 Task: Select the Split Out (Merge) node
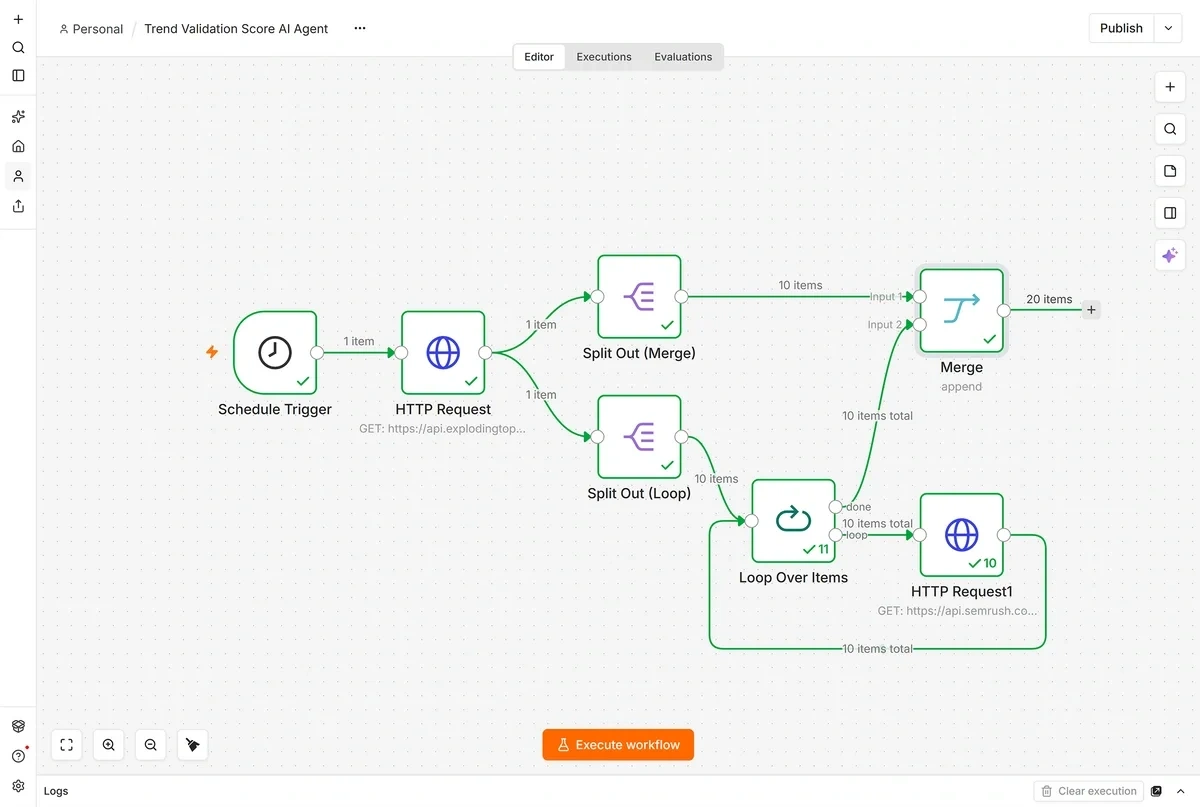[639, 296]
